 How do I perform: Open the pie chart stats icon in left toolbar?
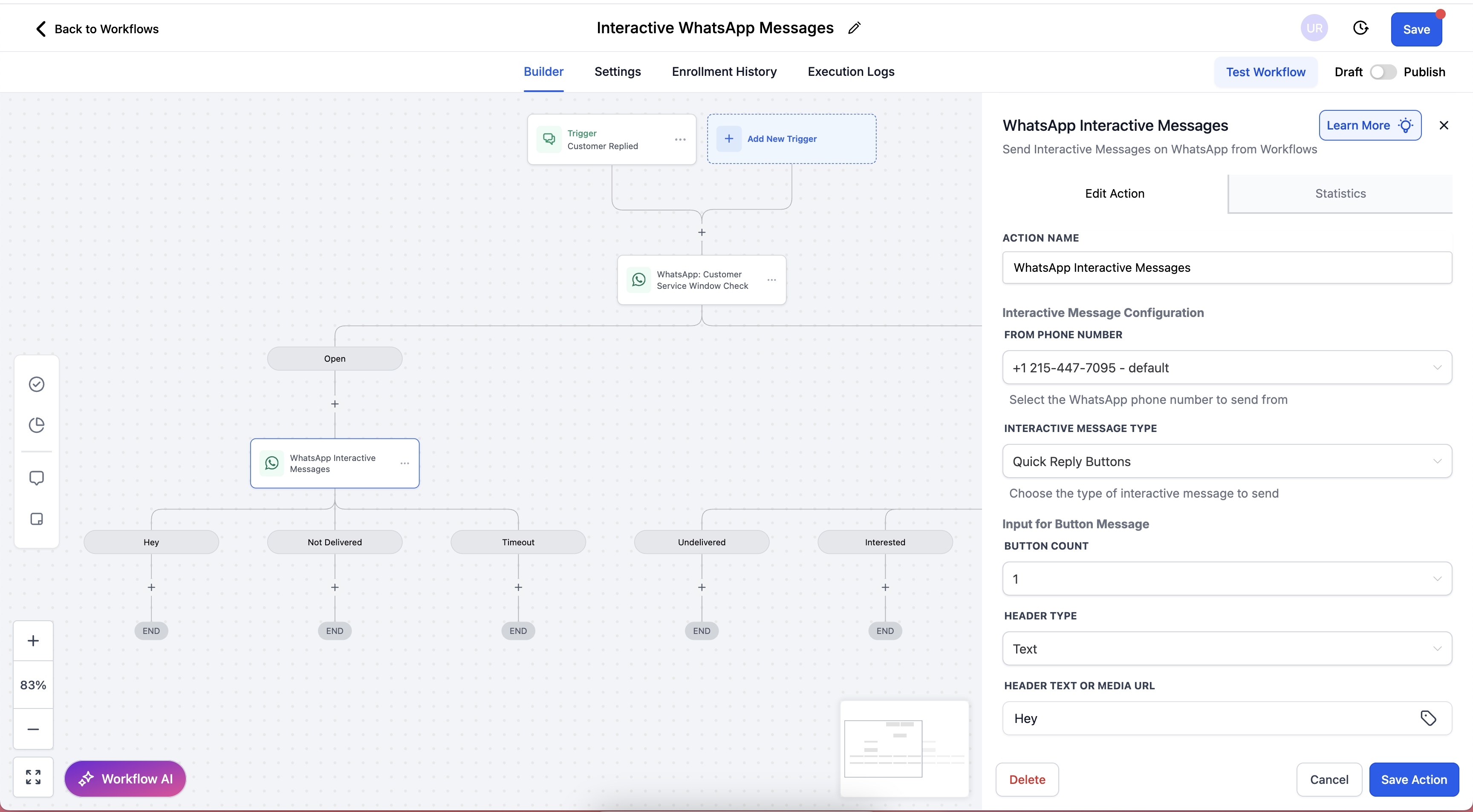click(37, 425)
